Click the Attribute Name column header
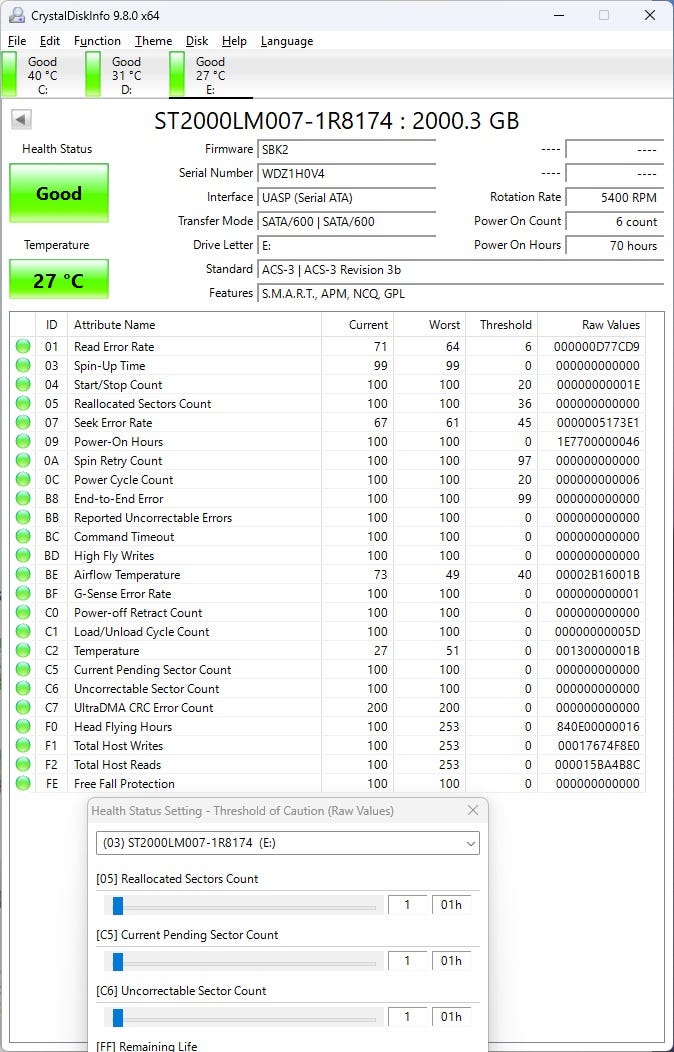This screenshot has height=1052, width=674. [194, 325]
